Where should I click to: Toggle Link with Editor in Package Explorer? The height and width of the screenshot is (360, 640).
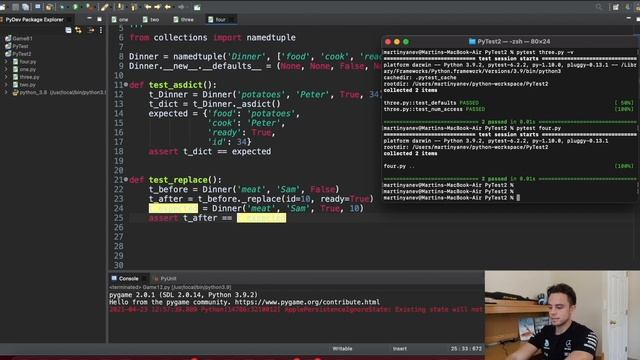click(x=78, y=30)
